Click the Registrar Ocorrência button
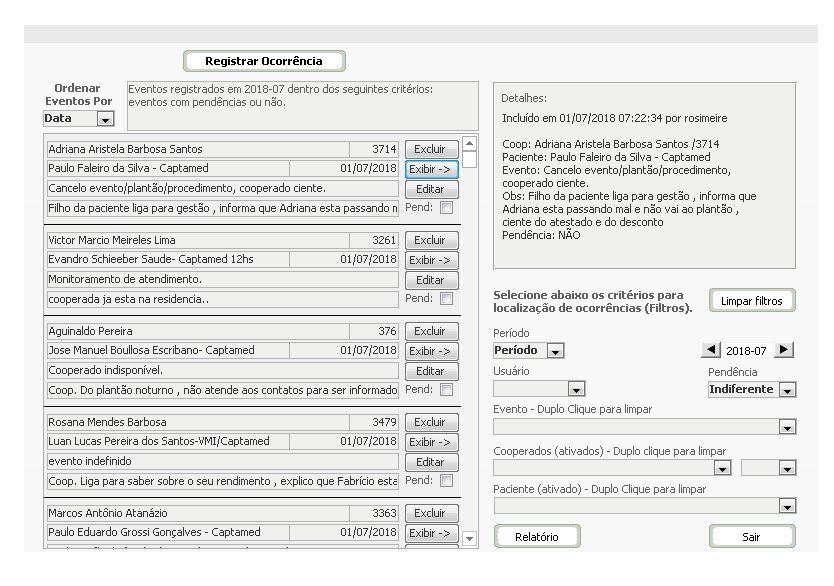The height and width of the screenshot is (586, 834). tap(264, 61)
